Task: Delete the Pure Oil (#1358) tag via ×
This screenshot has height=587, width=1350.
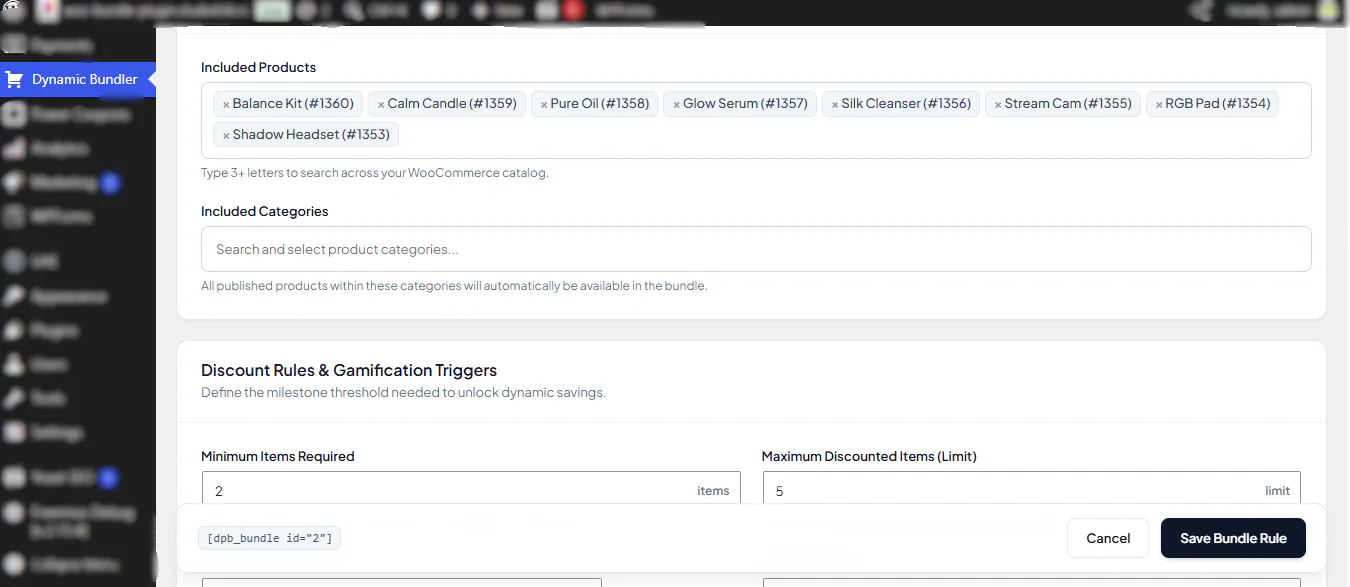Action: 544,104
